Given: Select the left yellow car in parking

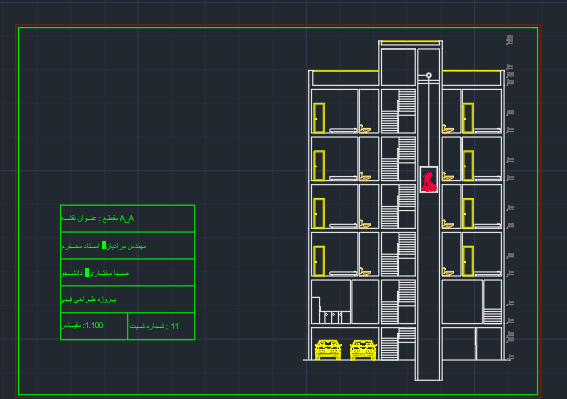Looking at the screenshot, I should [x=328, y=349].
